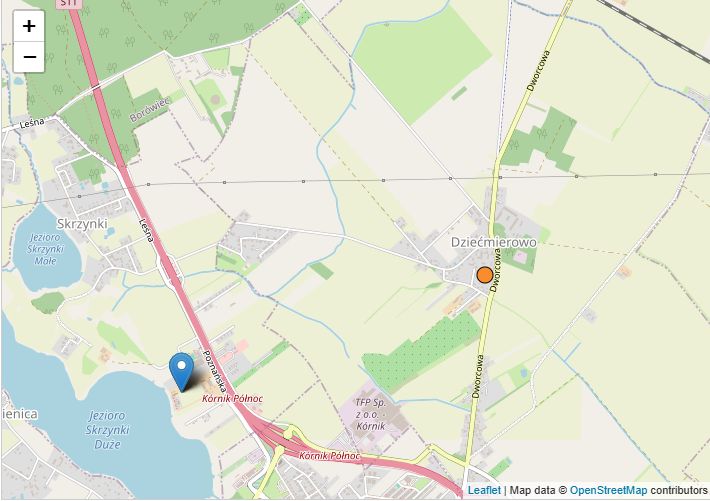Click the Skrzynki village label
710x501 pixels.
click(x=82, y=224)
